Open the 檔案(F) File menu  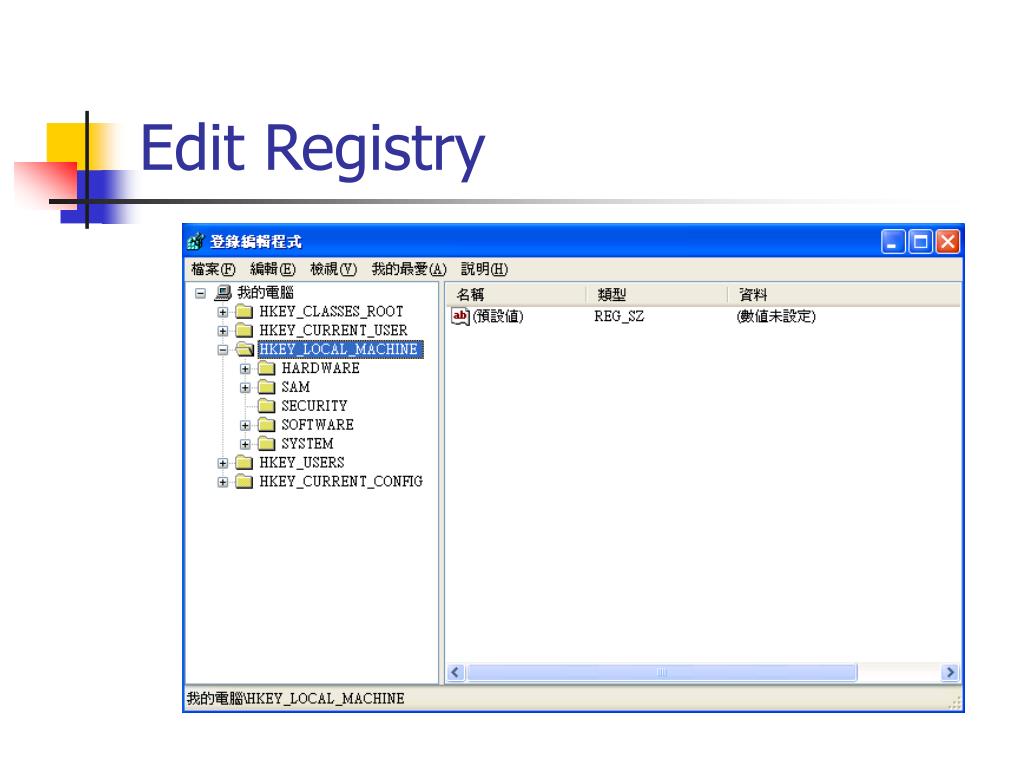coord(213,269)
